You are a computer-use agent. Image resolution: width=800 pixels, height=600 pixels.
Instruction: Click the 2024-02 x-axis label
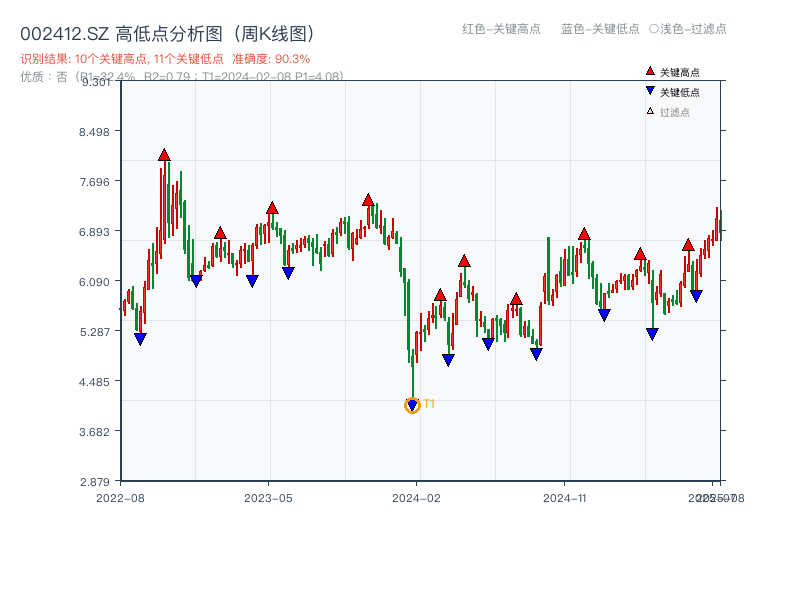(416, 498)
